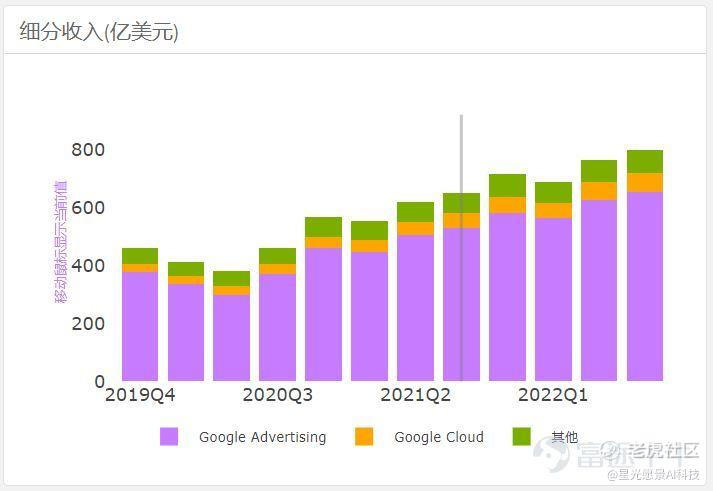Pick the purple segment of 2021Q2 bar
This screenshot has width=713, height=491.
point(415,308)
